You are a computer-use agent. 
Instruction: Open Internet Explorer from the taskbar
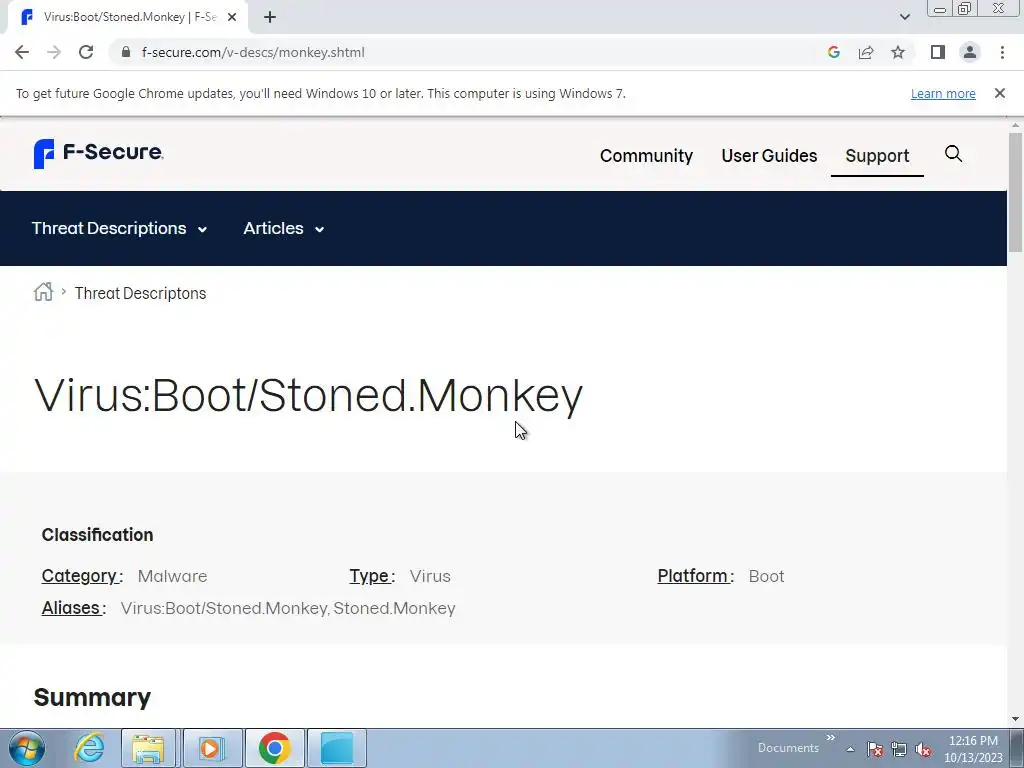[89, 748]
